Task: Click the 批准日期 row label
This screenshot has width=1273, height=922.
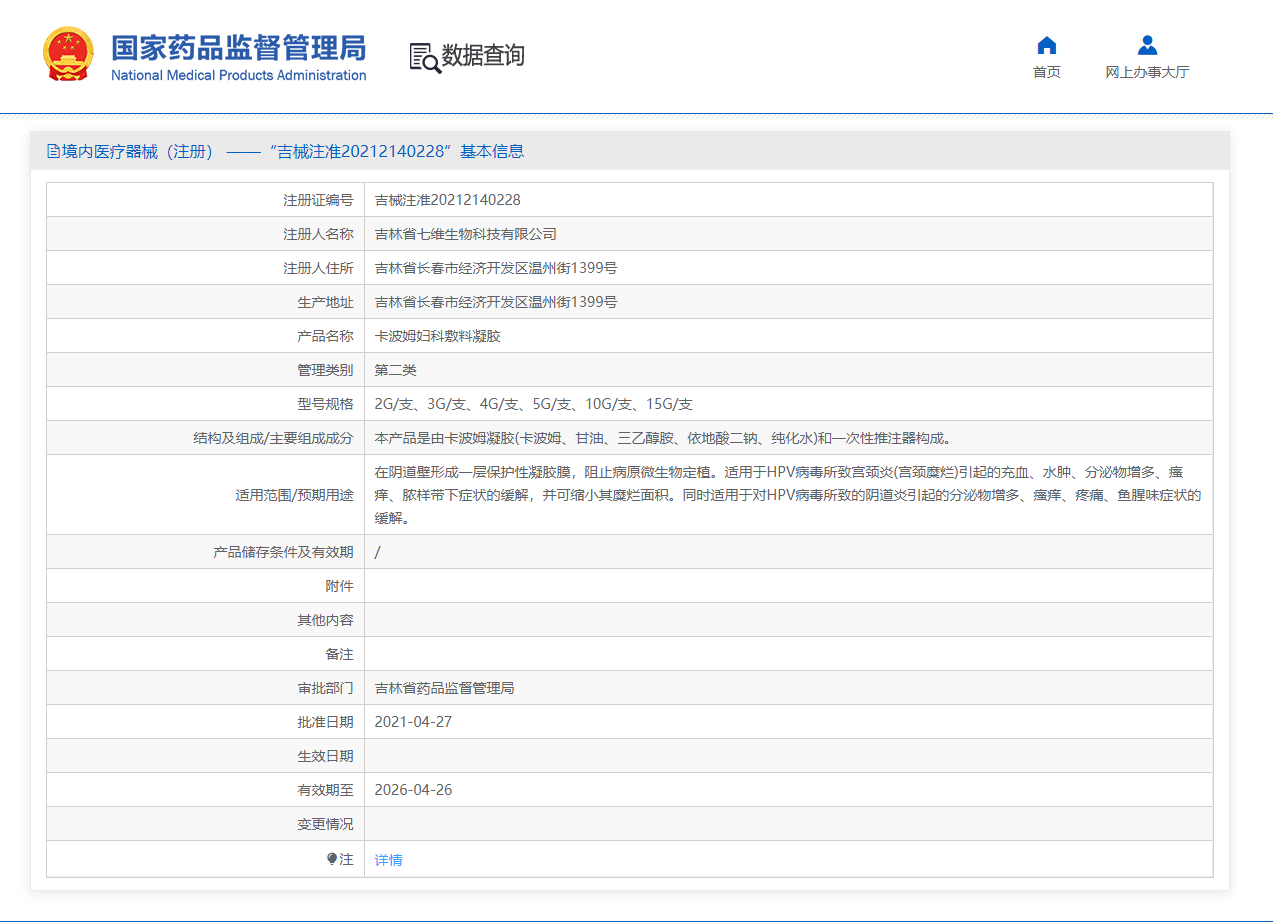Action: (x=325, y=722)
